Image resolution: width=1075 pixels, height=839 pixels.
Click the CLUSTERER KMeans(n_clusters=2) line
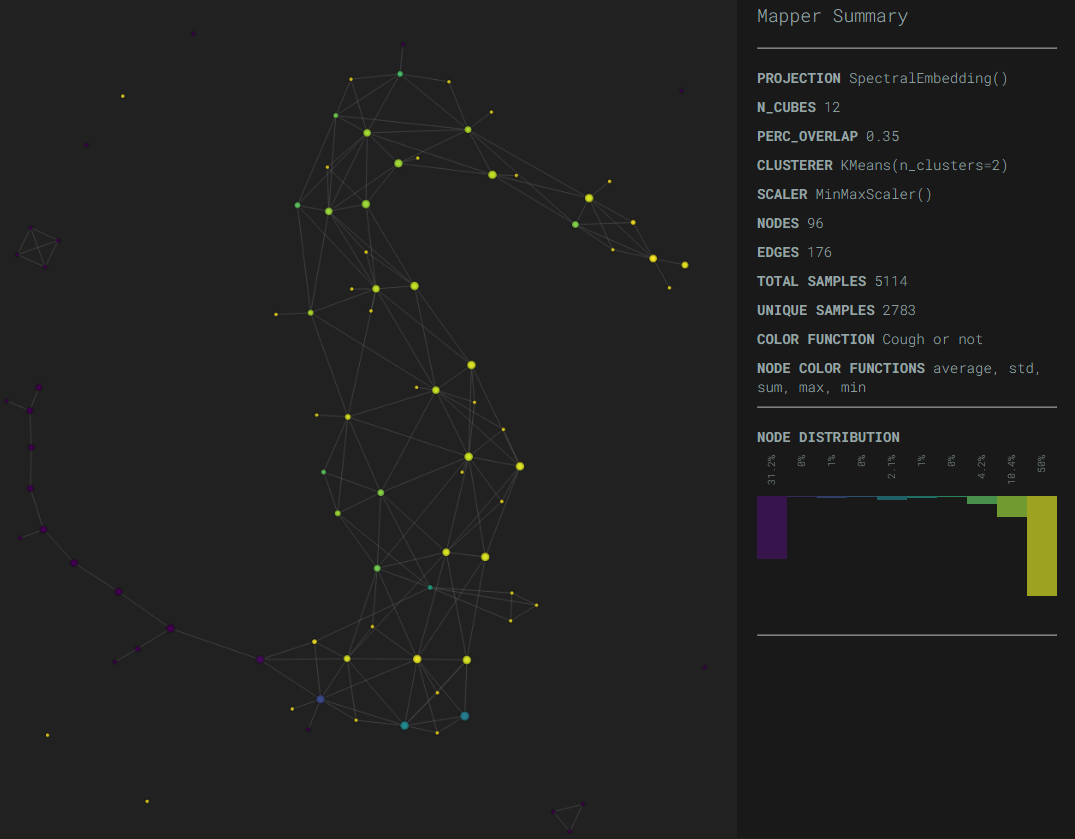coord(882,165)
